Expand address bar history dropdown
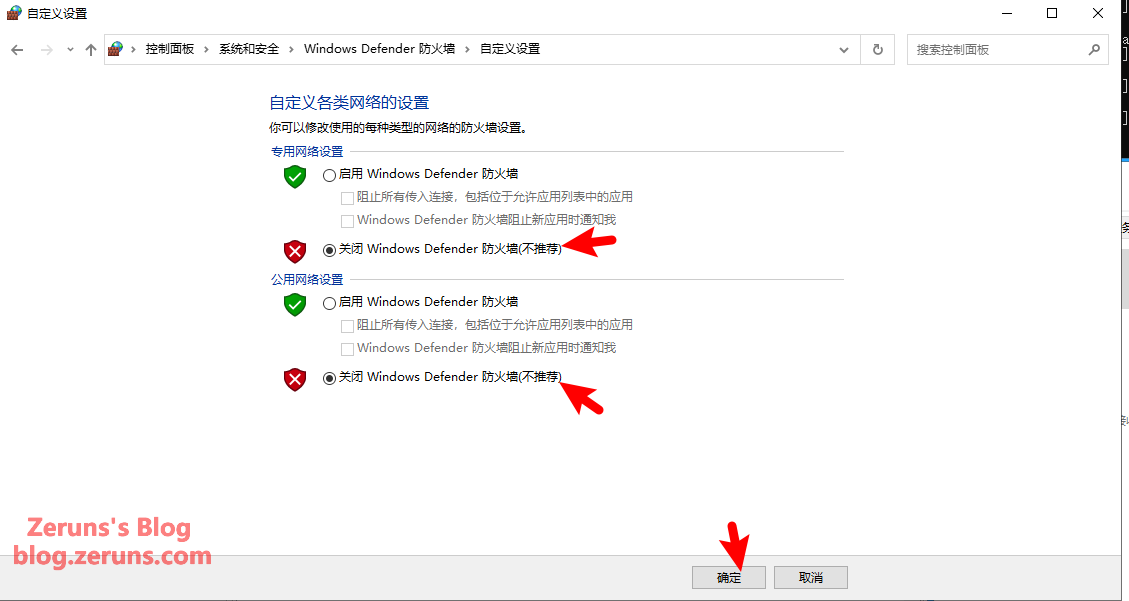The height and width of the screenshot is (601, 1129). [844, 50]
